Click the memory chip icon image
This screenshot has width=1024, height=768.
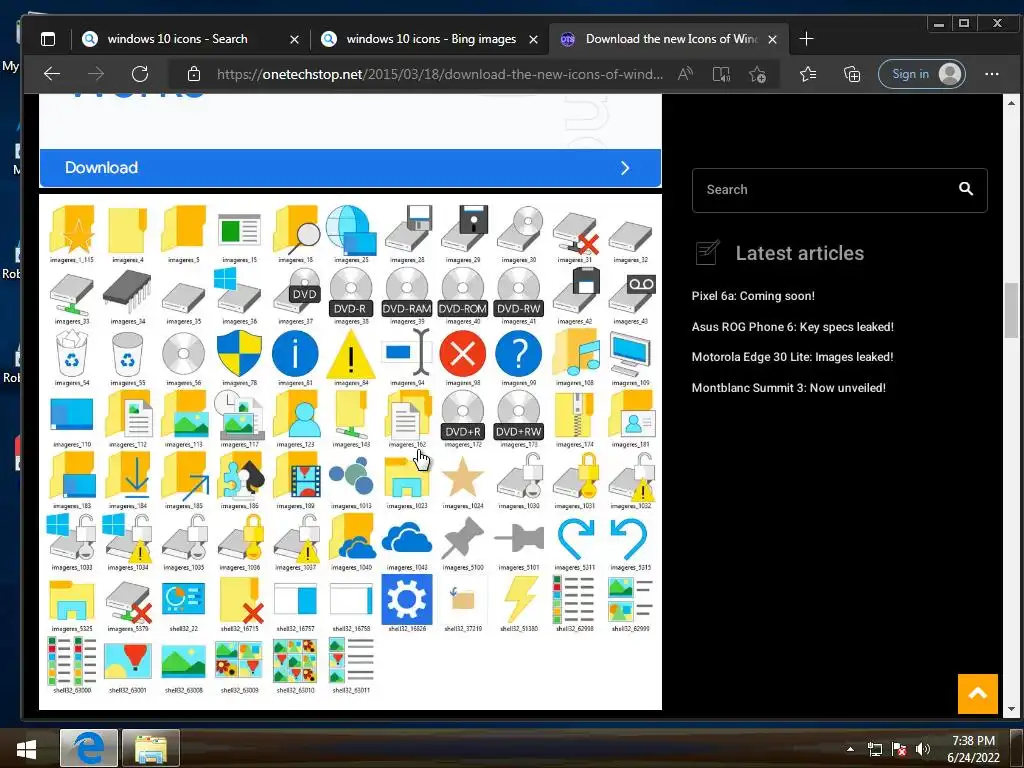point(128,292)
